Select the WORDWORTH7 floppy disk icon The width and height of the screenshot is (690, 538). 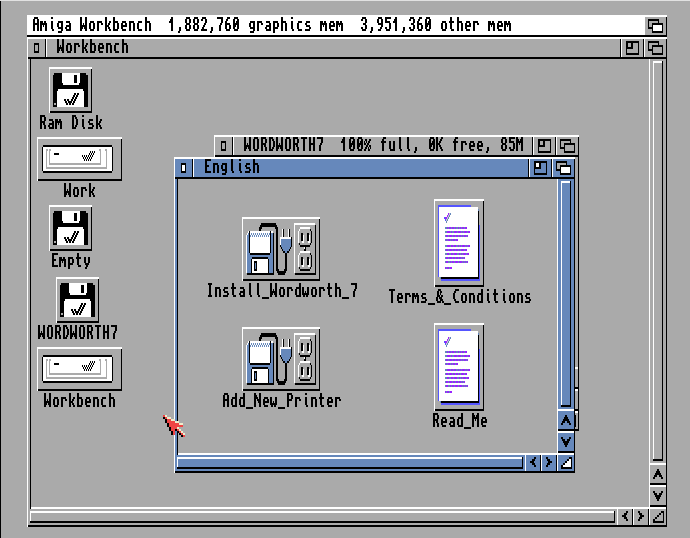coord(77,300)
